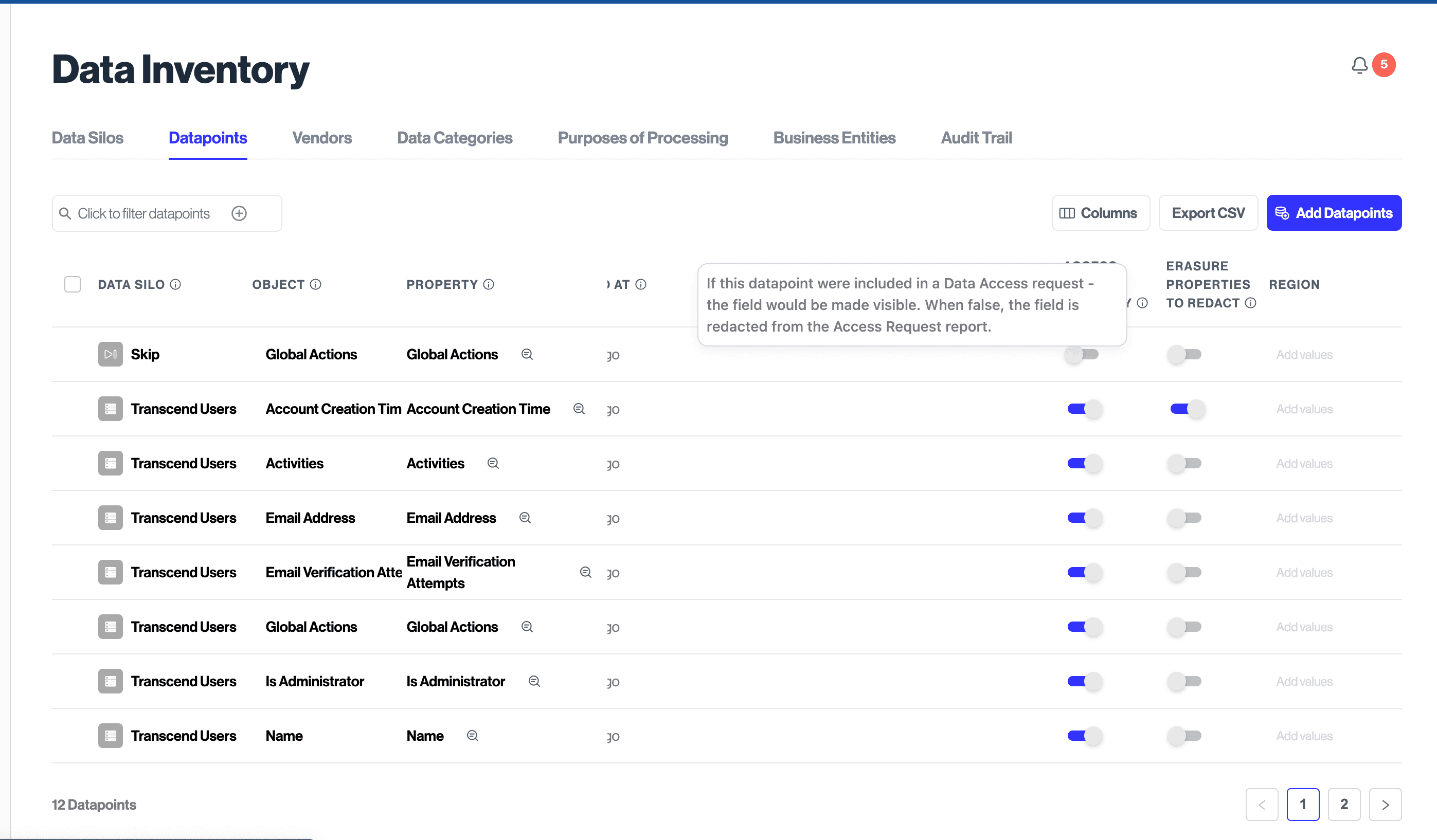Click the Skip data silo icon
1437x840 pixels.
click(110, 355)
